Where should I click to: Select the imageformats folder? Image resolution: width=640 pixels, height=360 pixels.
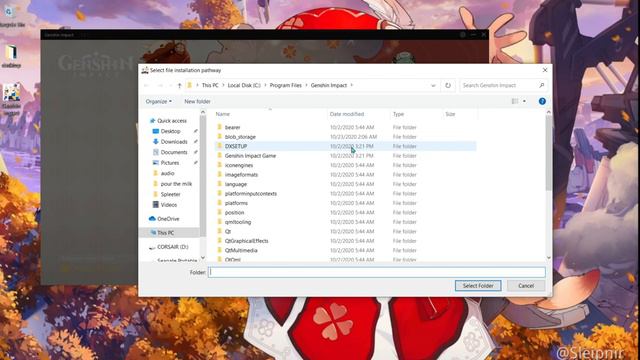pos(241,175)
